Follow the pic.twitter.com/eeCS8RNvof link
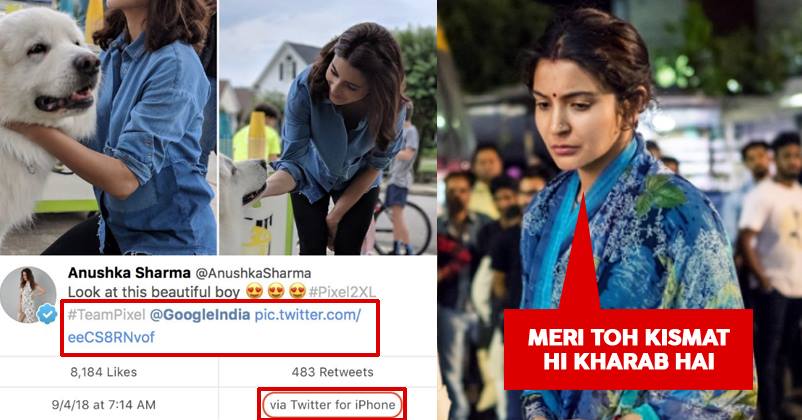The width and height of the screenshot is (802, 420). point(214,326)
